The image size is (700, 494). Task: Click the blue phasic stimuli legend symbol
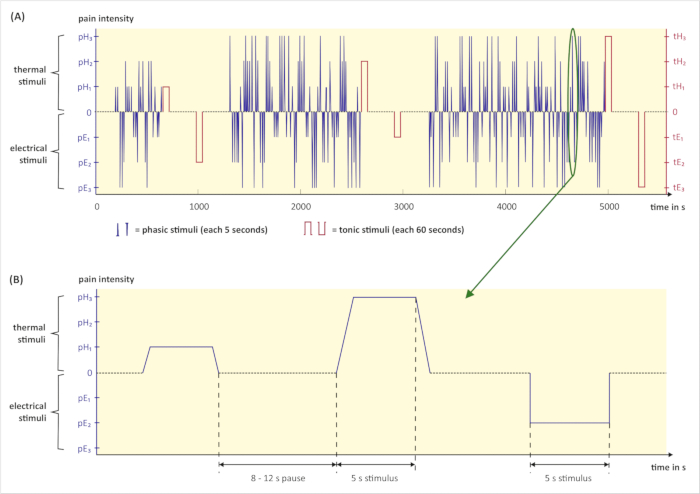point(122,229)
